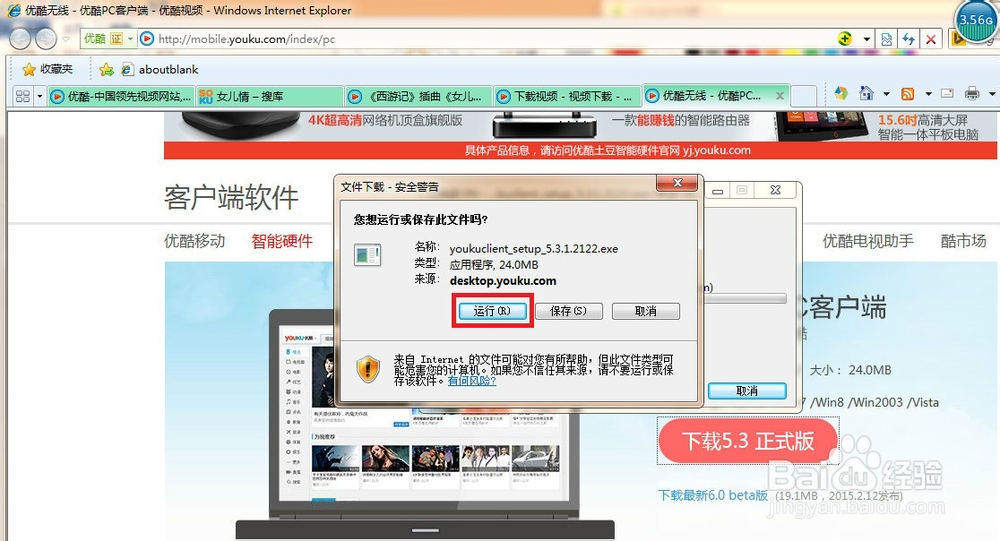Expand the RSS feeds dropdown arrow
1000x541 pixels.
928,94
